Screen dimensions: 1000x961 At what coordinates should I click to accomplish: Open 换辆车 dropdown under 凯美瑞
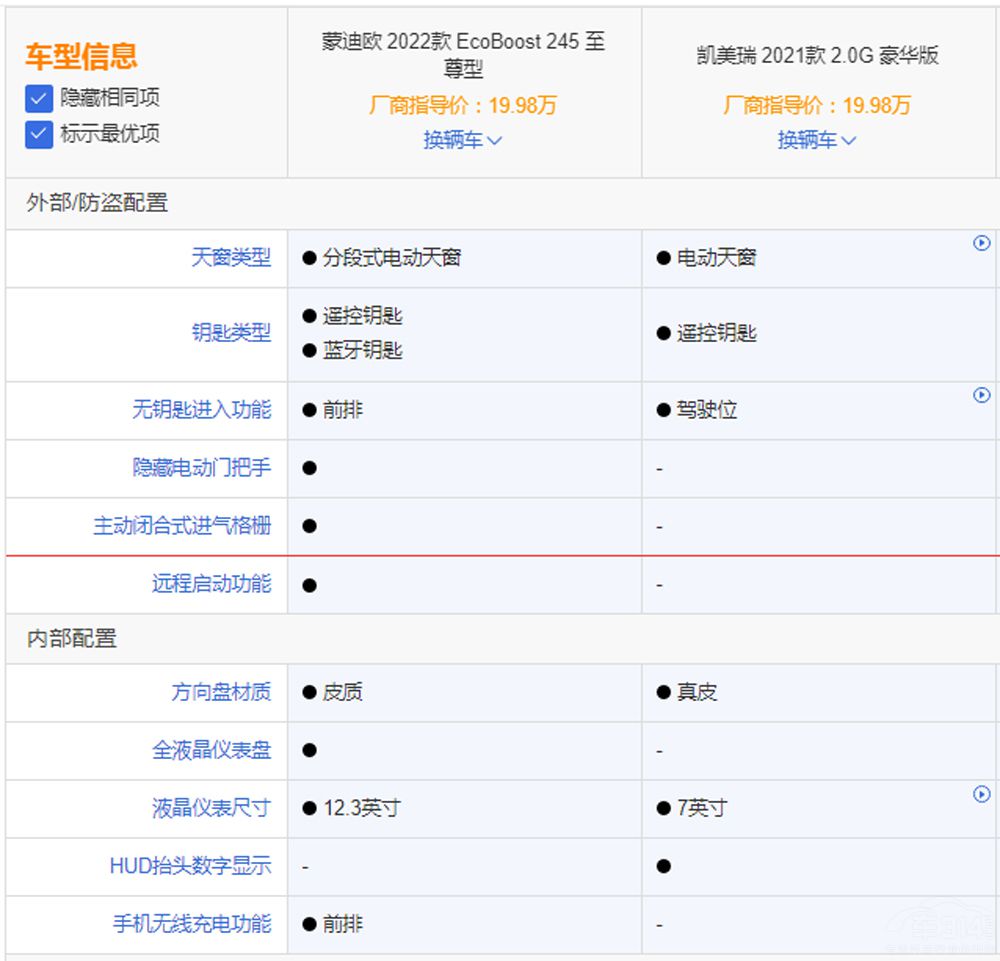tap(817, 140)
